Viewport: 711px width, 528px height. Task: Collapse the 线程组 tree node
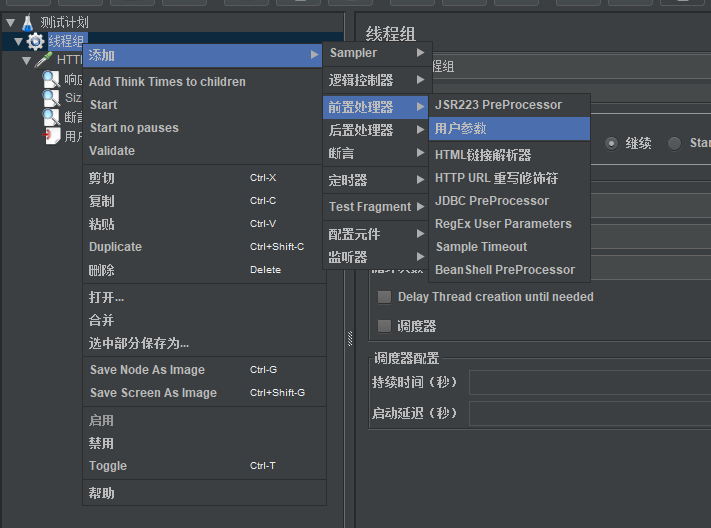[18, 42]
